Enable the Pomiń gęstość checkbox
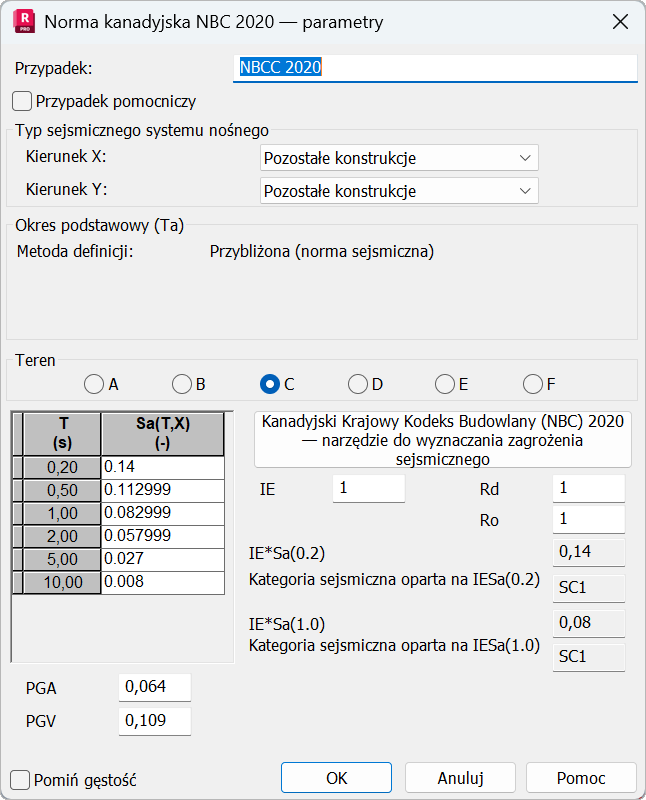646x800 pixels. (x=20, y=780)
